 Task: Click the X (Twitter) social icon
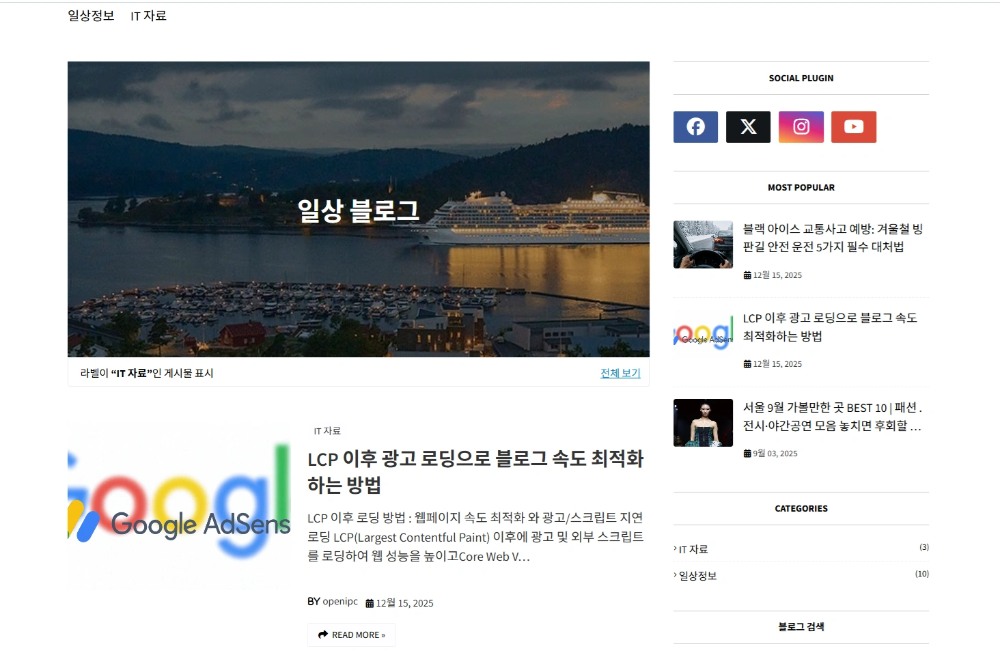pyautogui.click(x=748, y=127)
